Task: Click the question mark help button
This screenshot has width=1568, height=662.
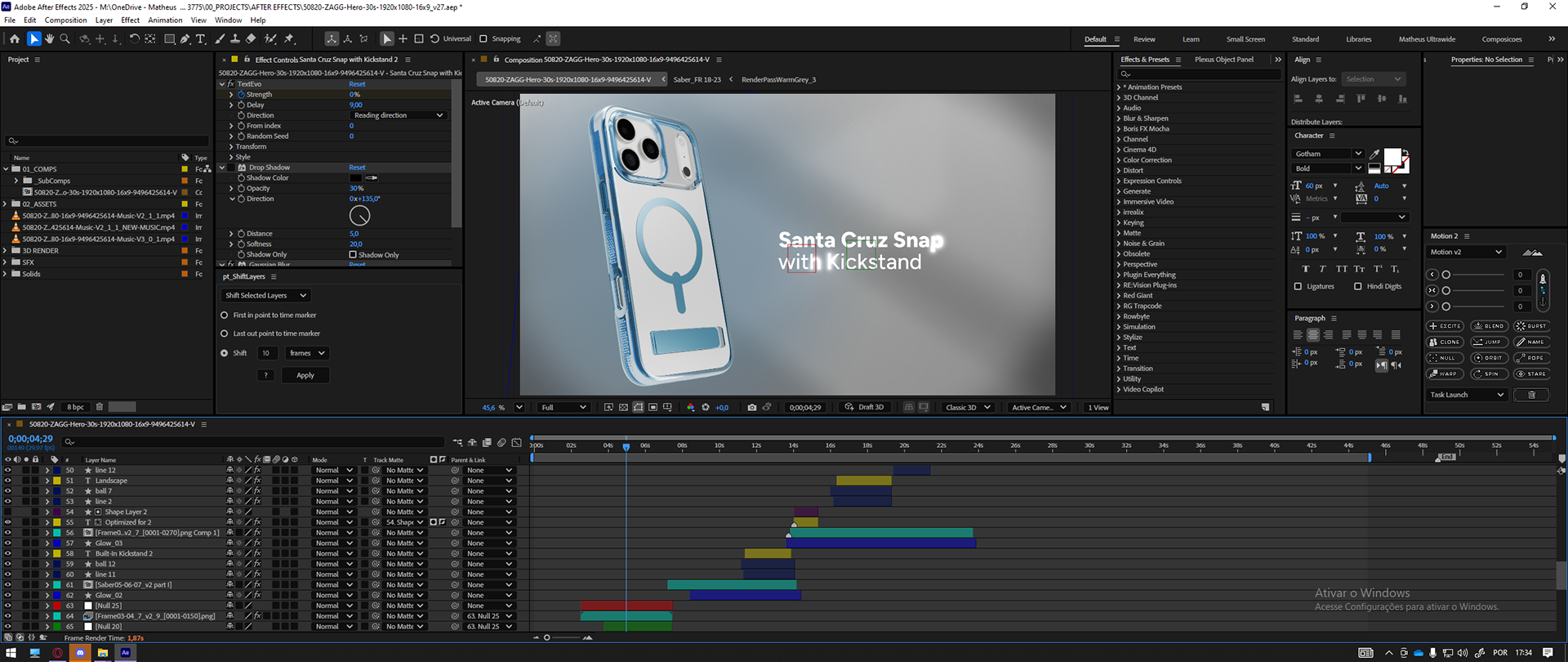Action: point(265,375)
